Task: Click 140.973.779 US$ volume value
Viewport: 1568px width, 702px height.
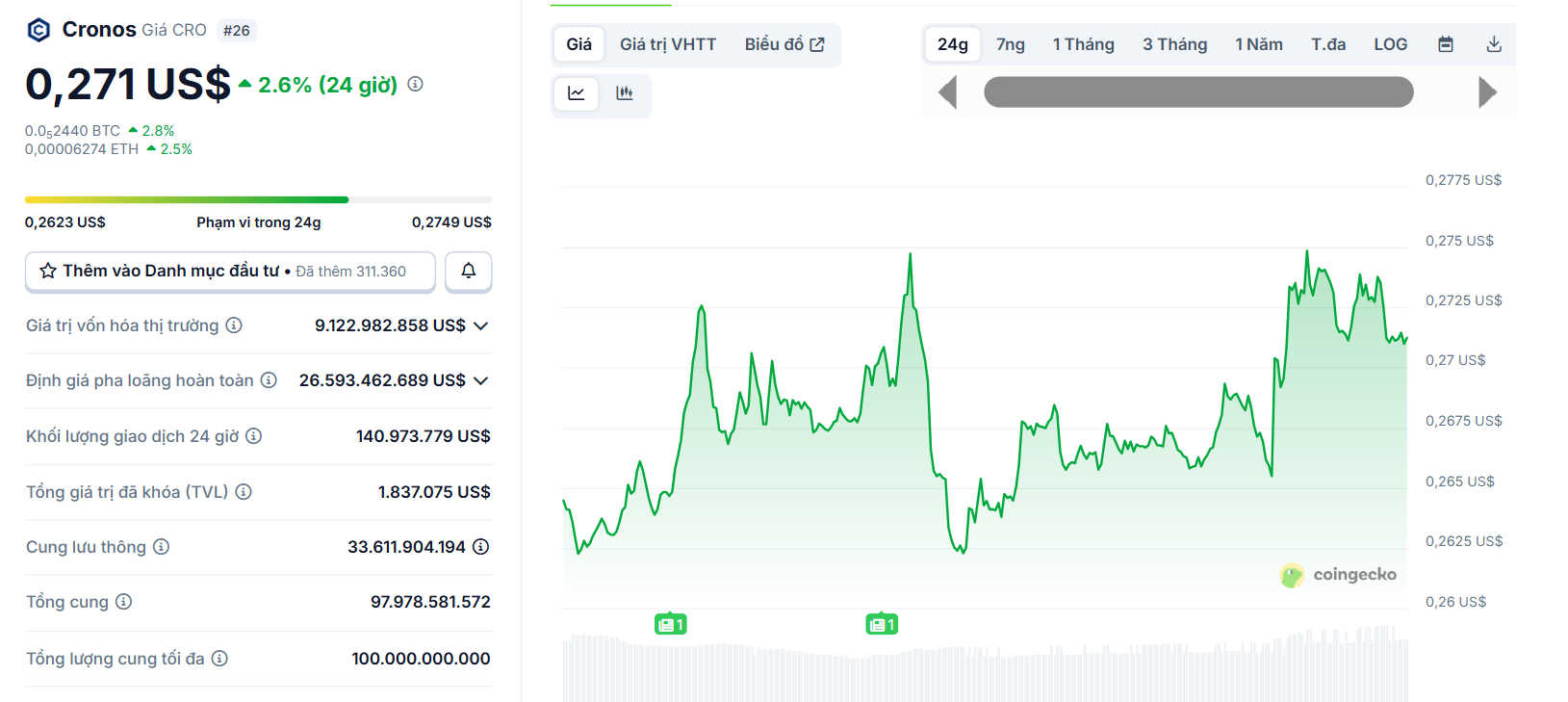Action: click(424, 436)
